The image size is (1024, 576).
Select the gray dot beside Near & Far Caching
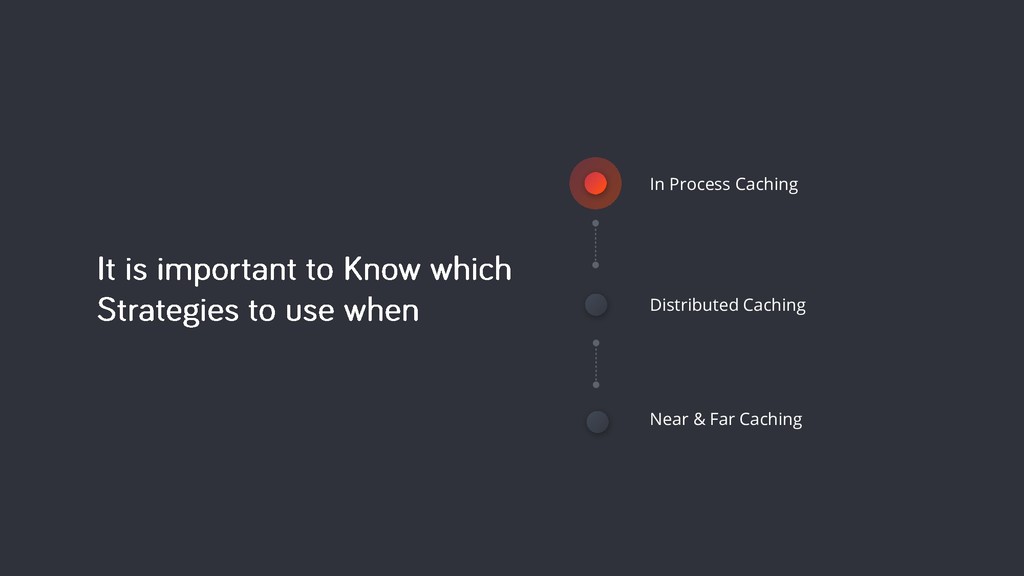597,421
